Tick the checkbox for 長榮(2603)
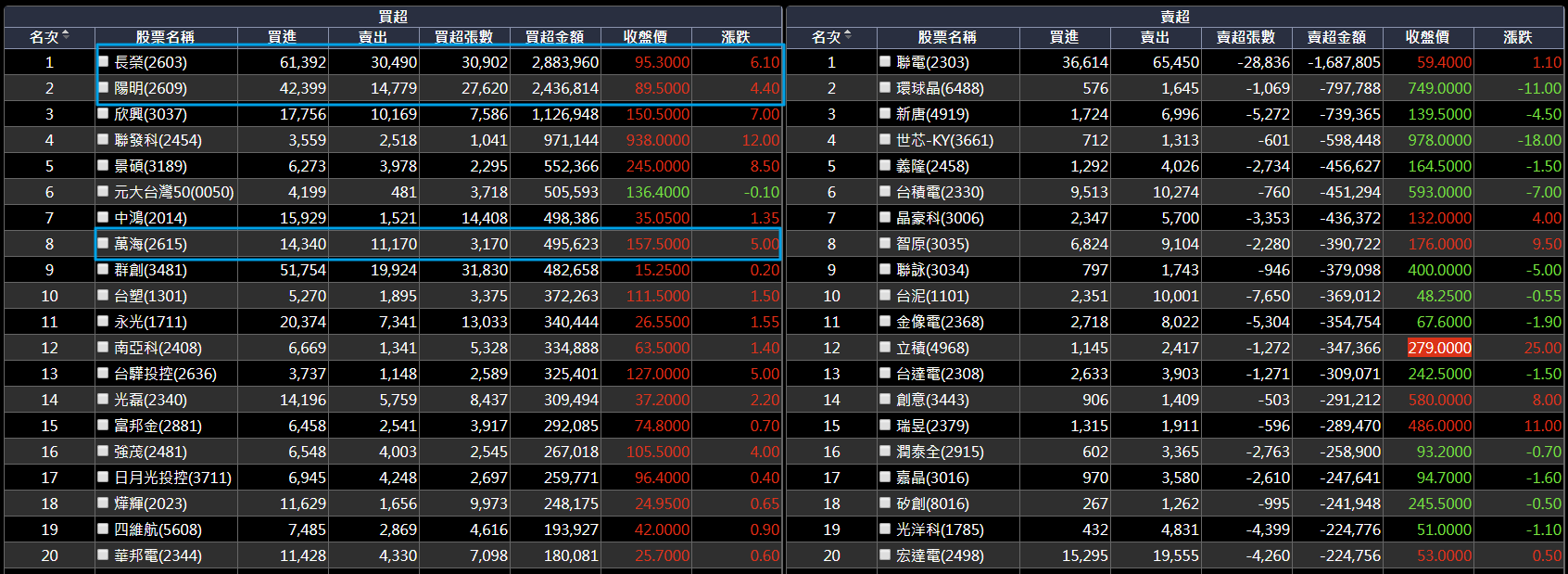1568x574 pixels. (104, 61)
